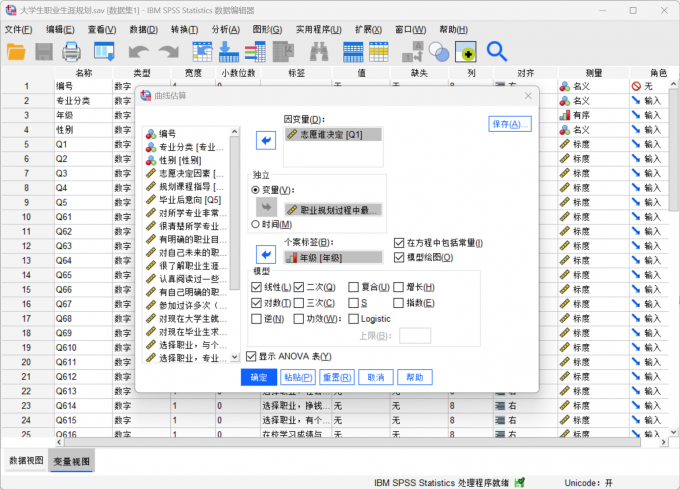Image resolution: width=680 pixels, height=490 pixels.
Task: Click the magnifier search icon
Action: coord(497,52)
